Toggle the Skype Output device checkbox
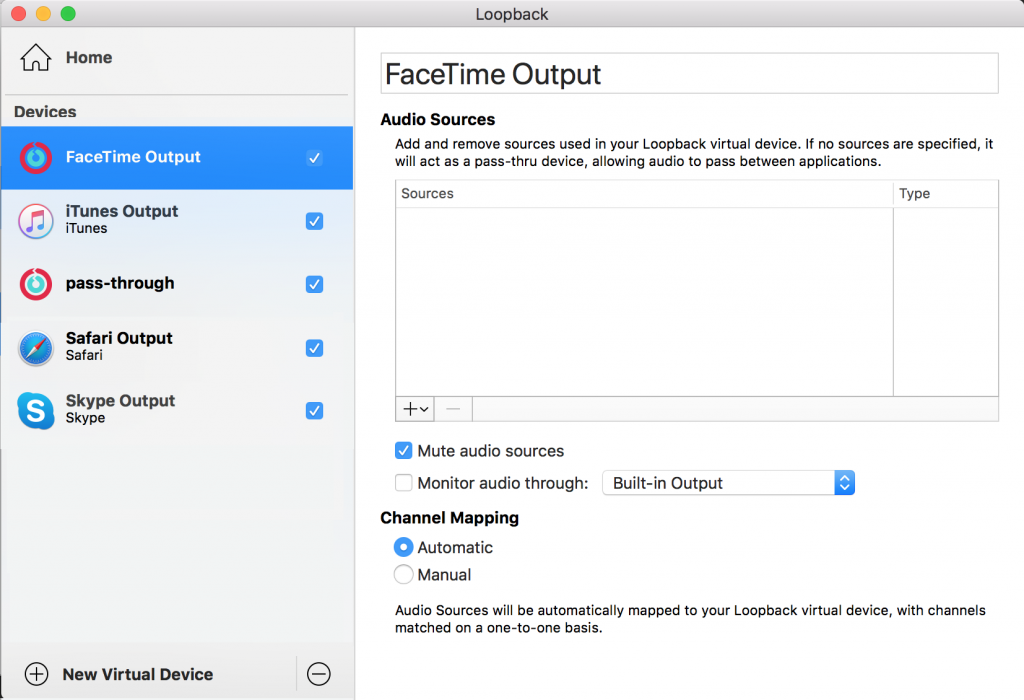The image size is (1024, 700). (314, 410)
